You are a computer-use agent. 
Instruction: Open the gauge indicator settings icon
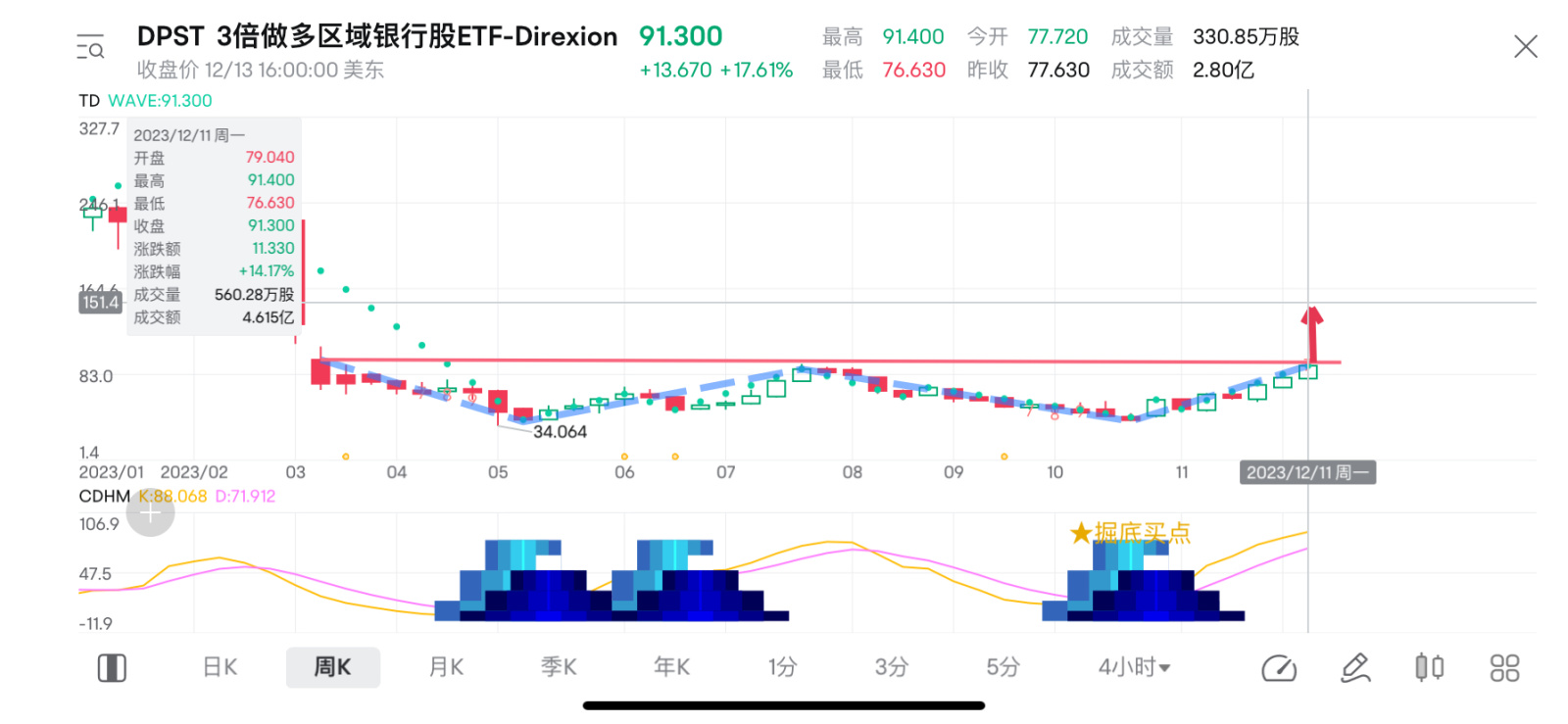[1279, 668]
